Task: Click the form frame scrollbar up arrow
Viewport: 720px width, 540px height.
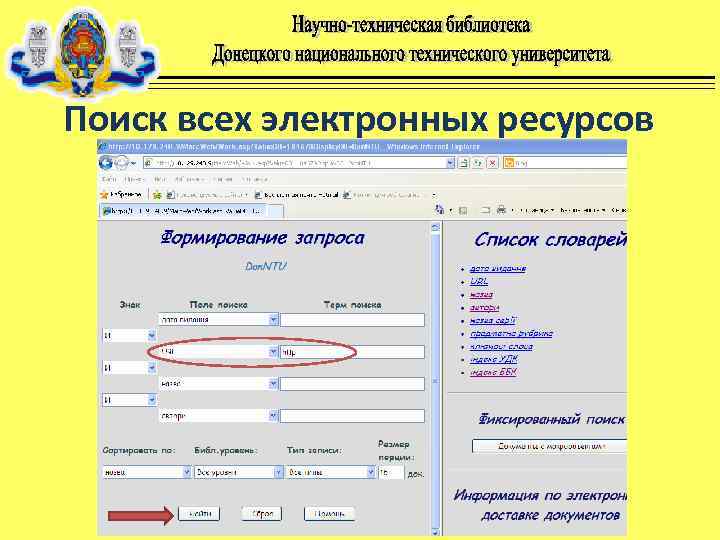Action: (435, 227)
